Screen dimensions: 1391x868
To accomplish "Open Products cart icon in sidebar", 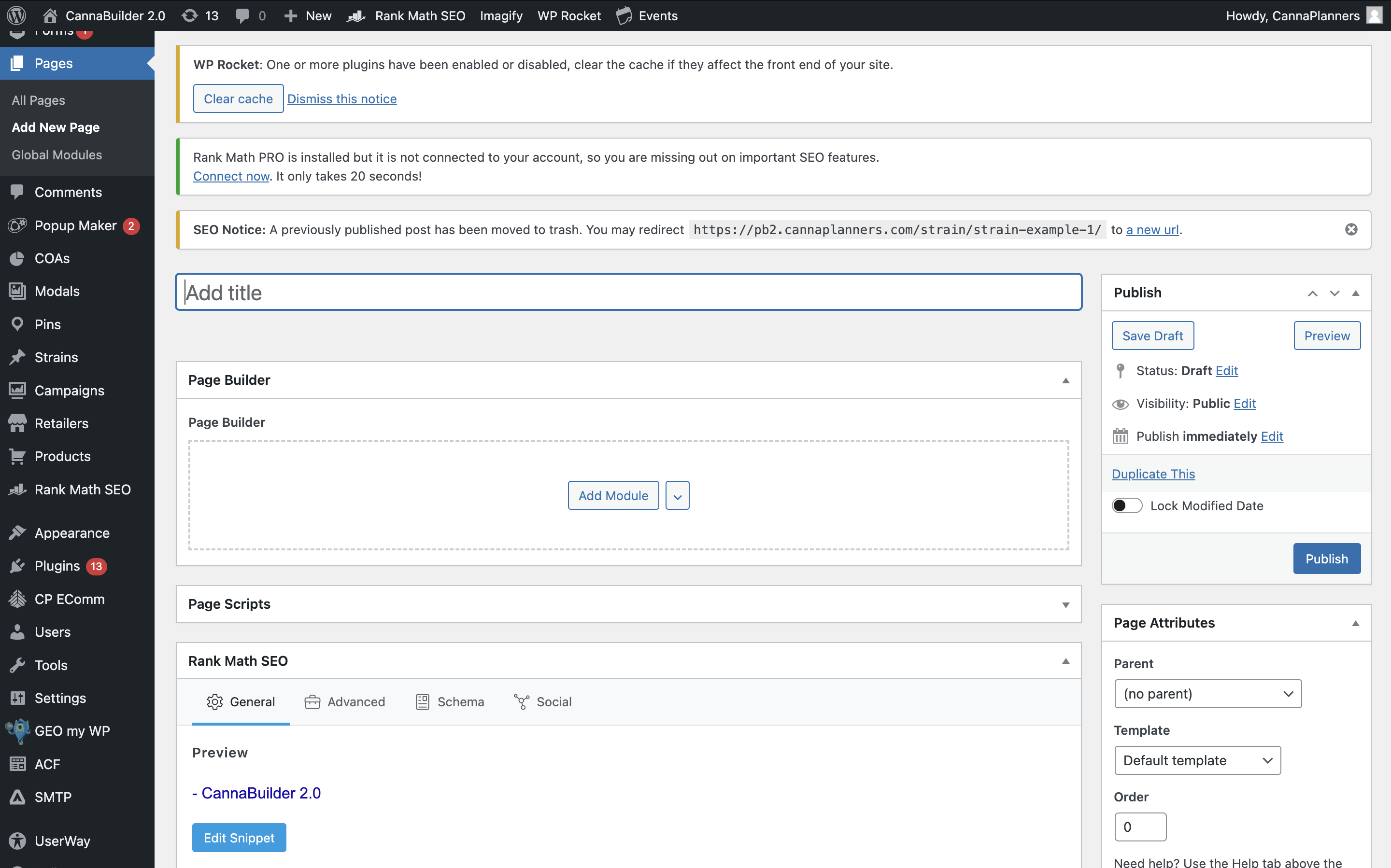I will click(x=17, y=456).
